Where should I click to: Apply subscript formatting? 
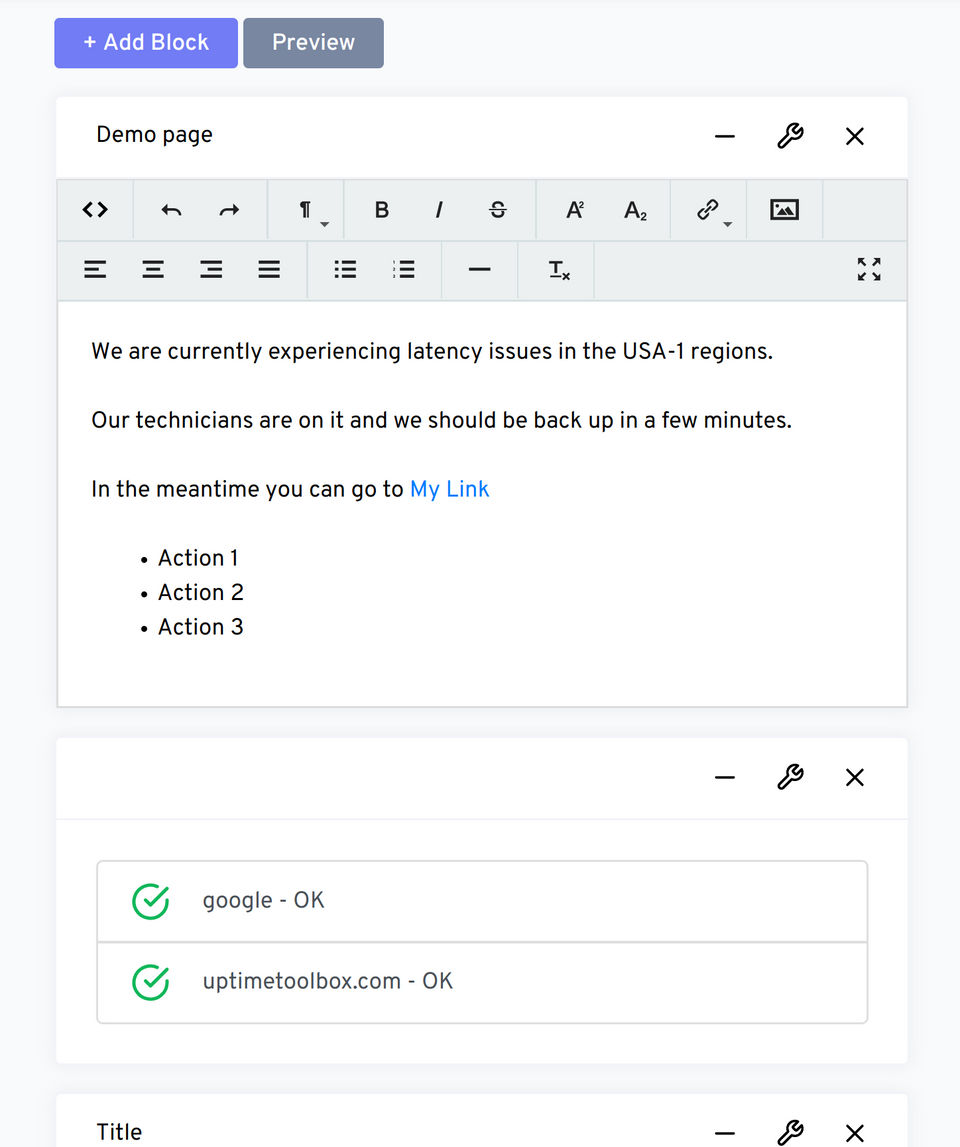coord(634,211)
